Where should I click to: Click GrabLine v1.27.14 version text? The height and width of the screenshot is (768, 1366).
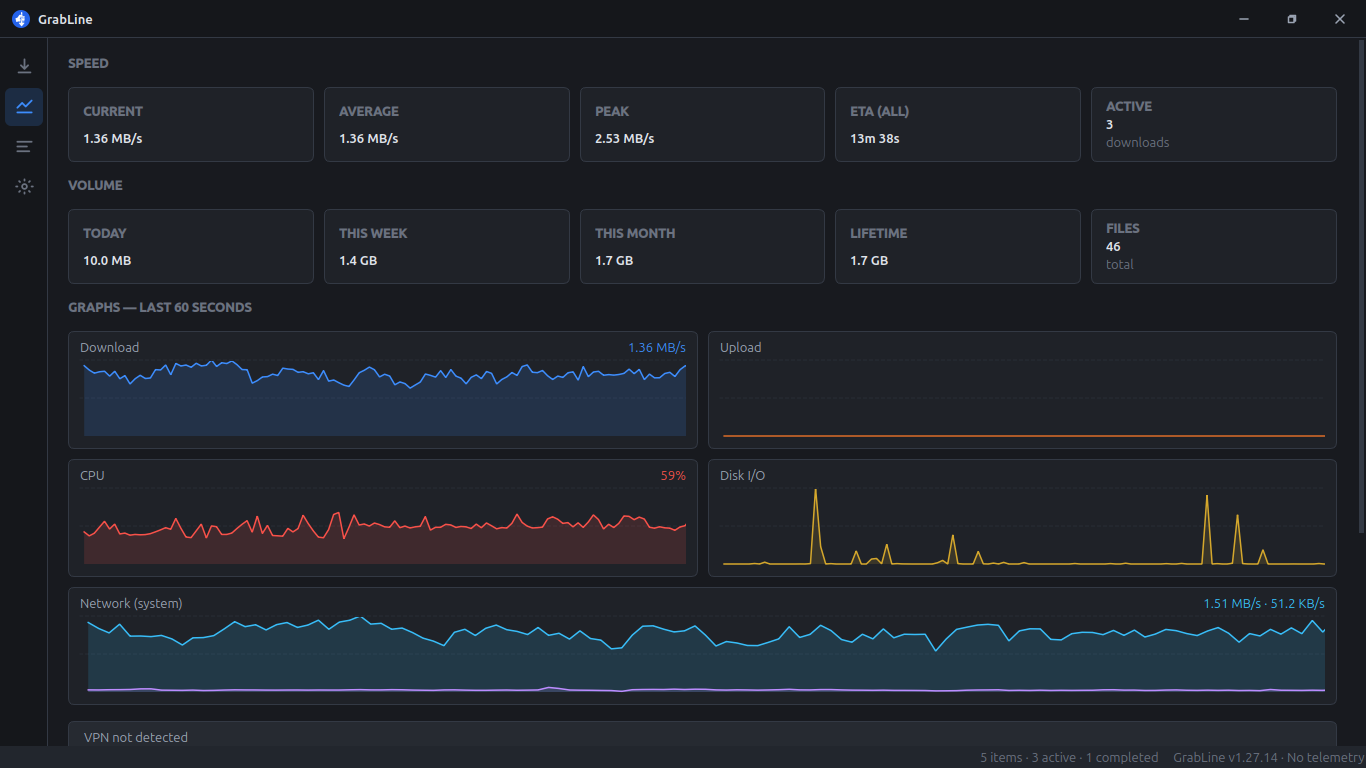1225,758
